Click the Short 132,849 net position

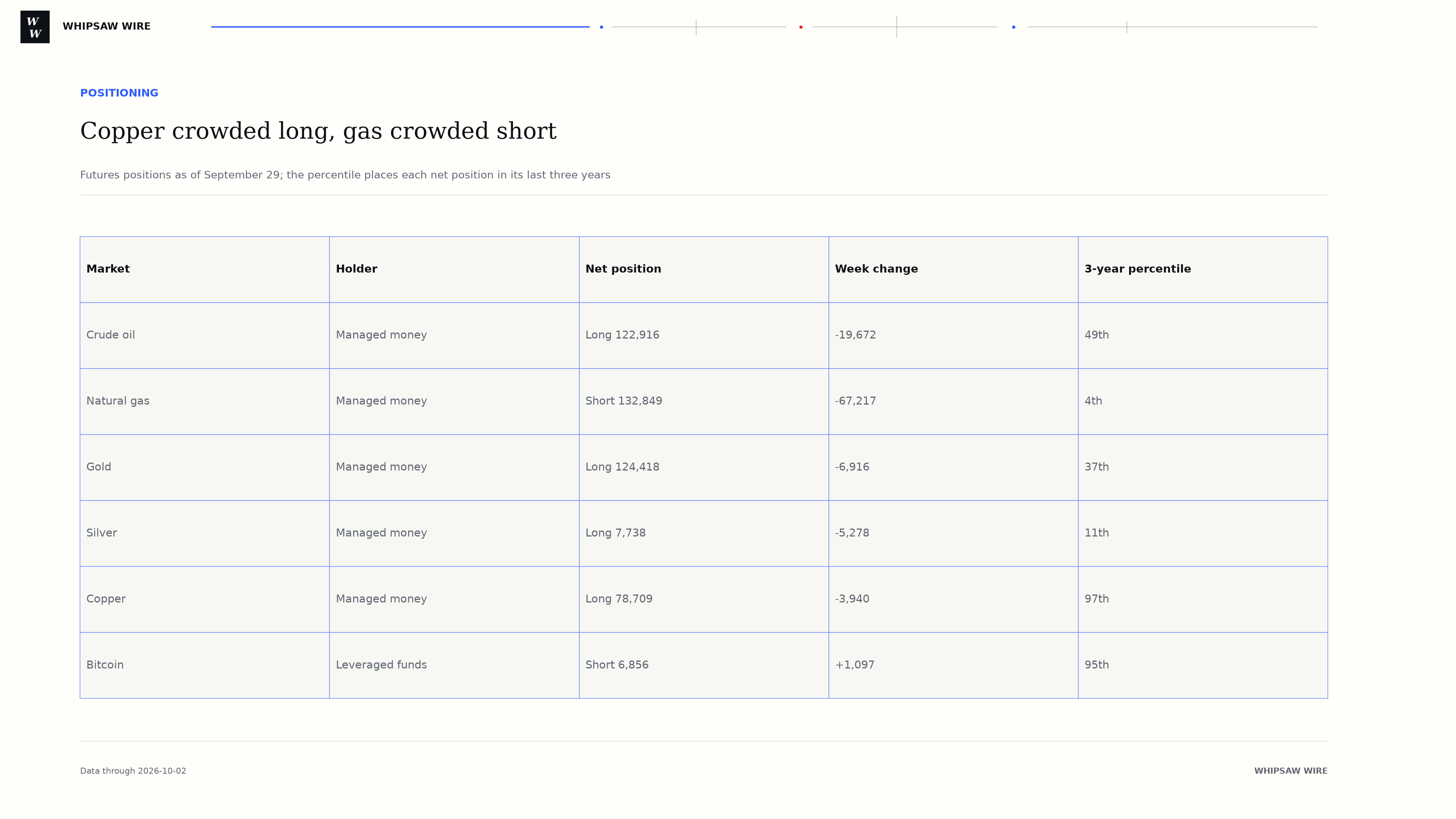point(624,401)
